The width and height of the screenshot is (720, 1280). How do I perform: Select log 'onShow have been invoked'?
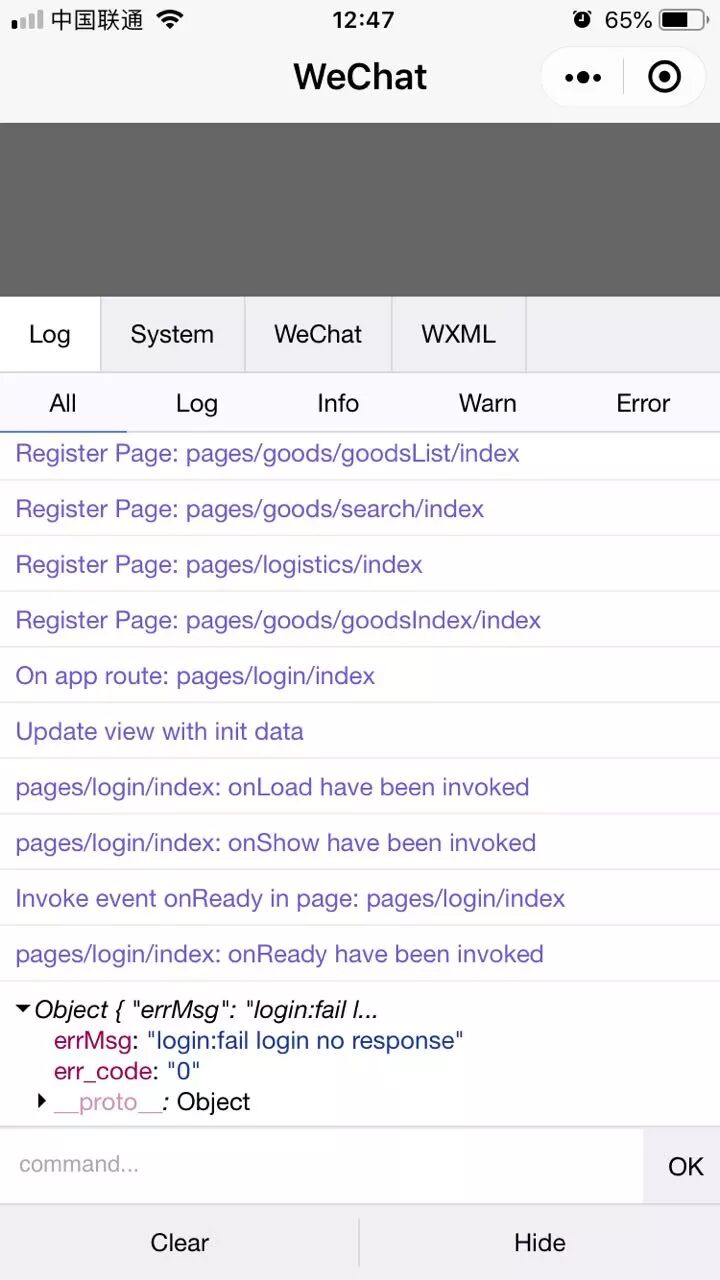360,842
